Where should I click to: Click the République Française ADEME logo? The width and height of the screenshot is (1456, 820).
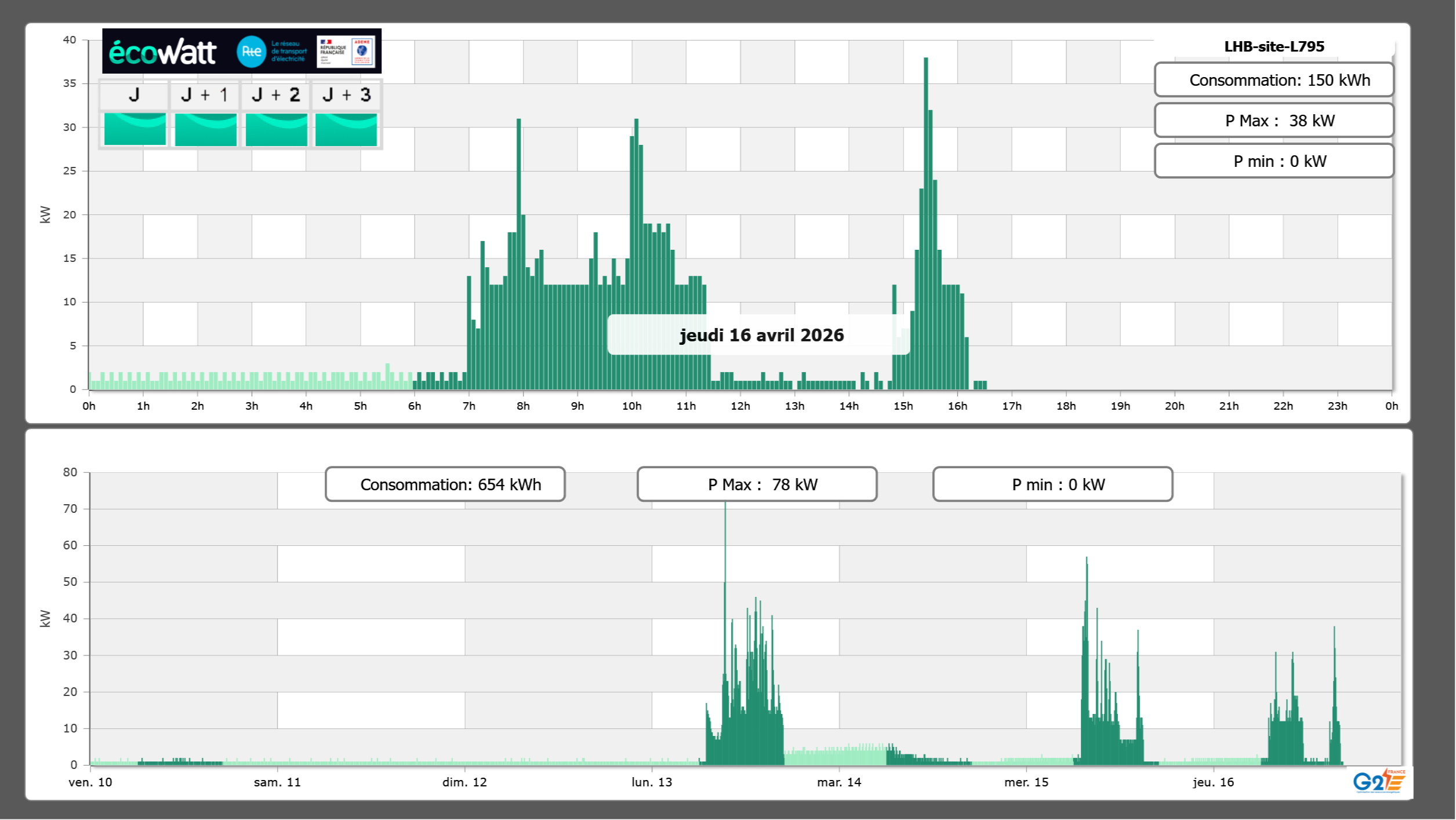(x=346, y=52)
